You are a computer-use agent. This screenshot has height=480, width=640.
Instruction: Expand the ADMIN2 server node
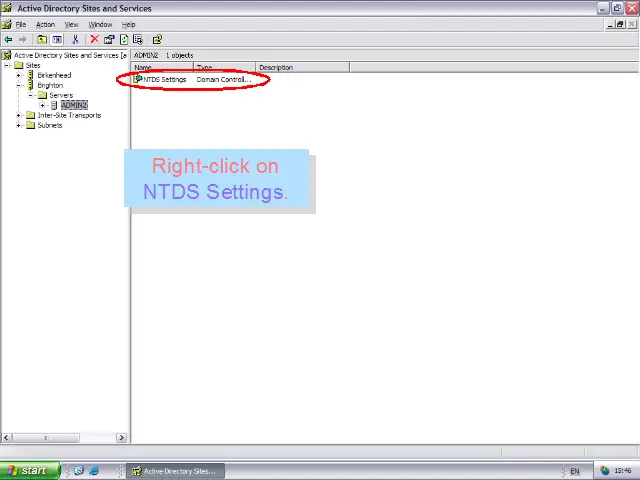click(x=42, y=105)
